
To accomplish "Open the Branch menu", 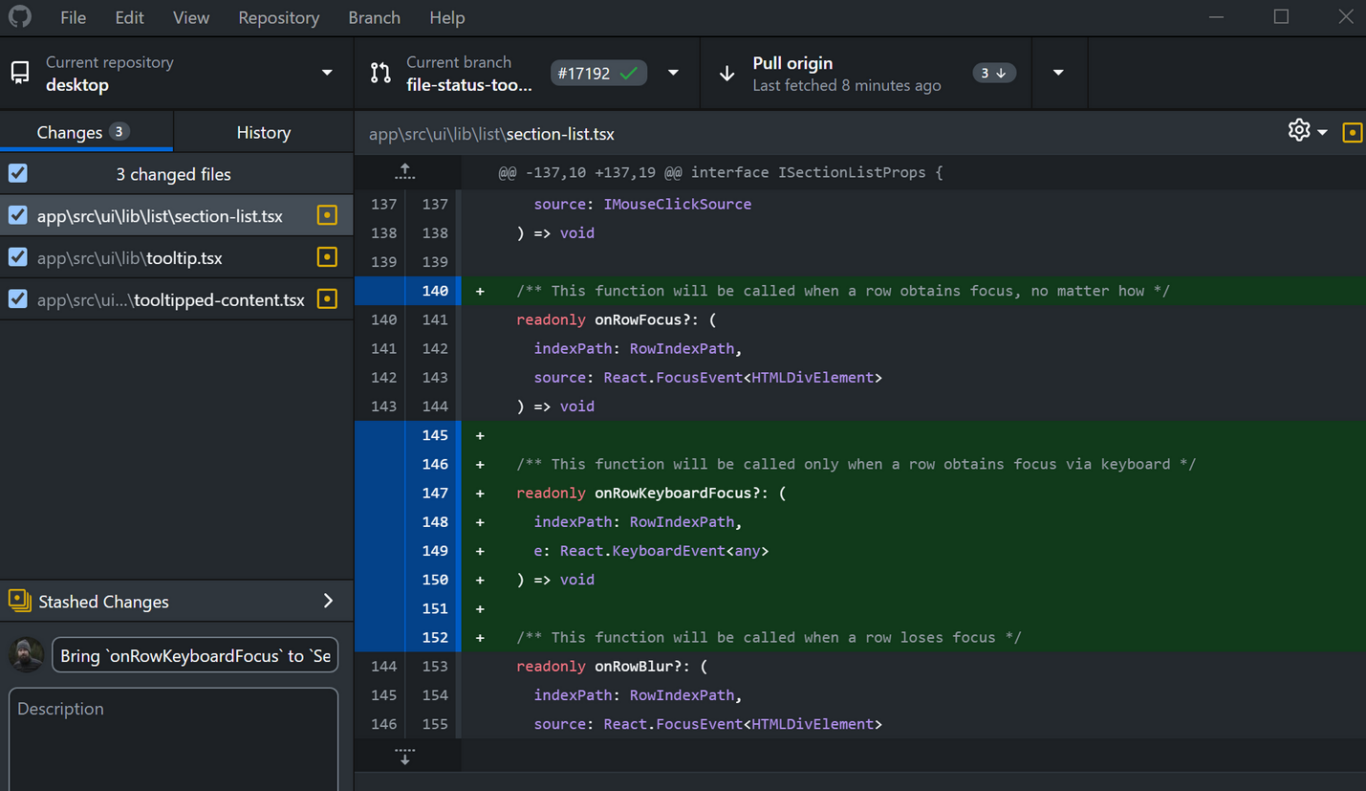I will 374,17.
